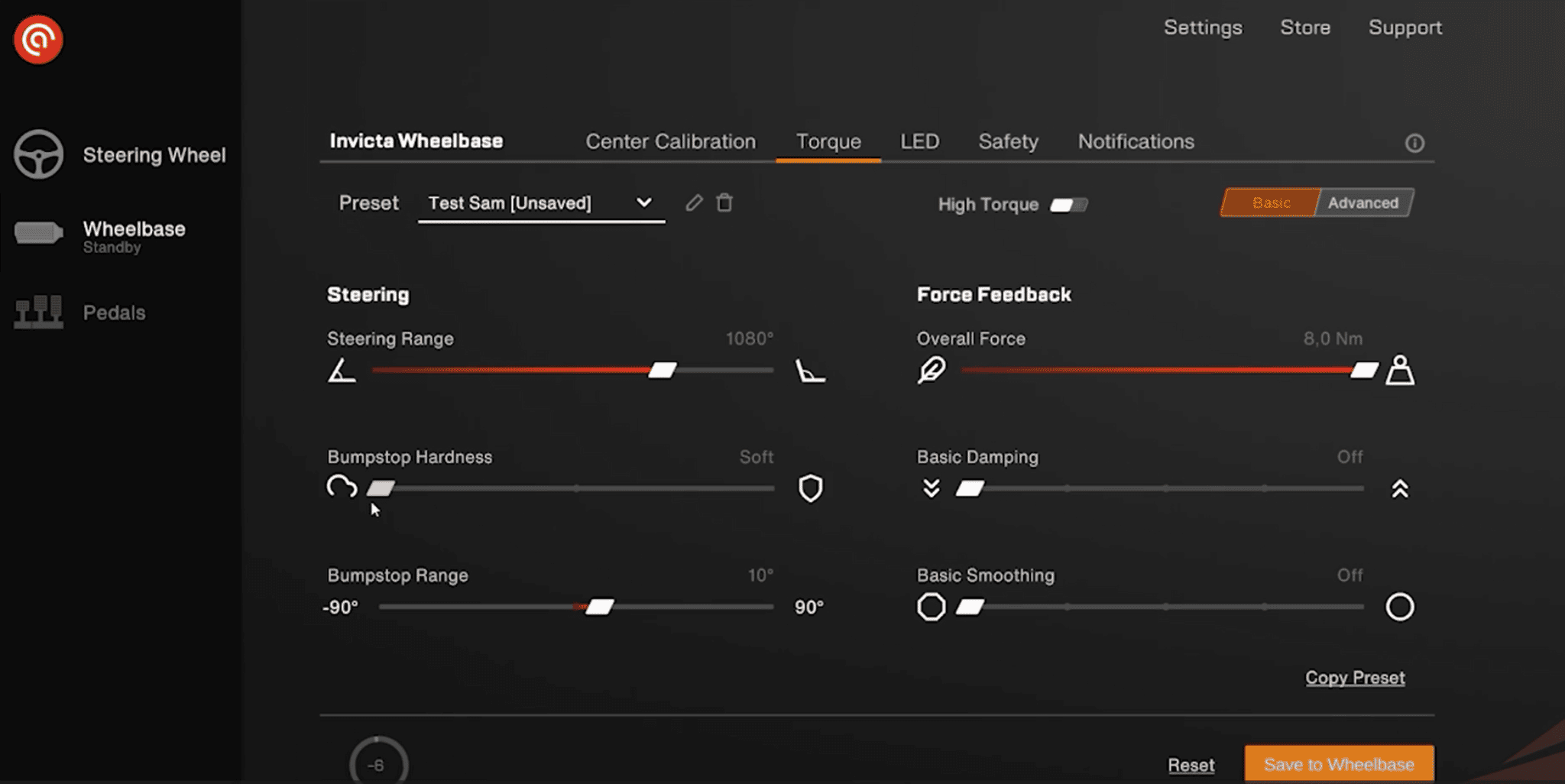Switch to the LED tab
Screen dimensions: 1565x784
(919, 141)
